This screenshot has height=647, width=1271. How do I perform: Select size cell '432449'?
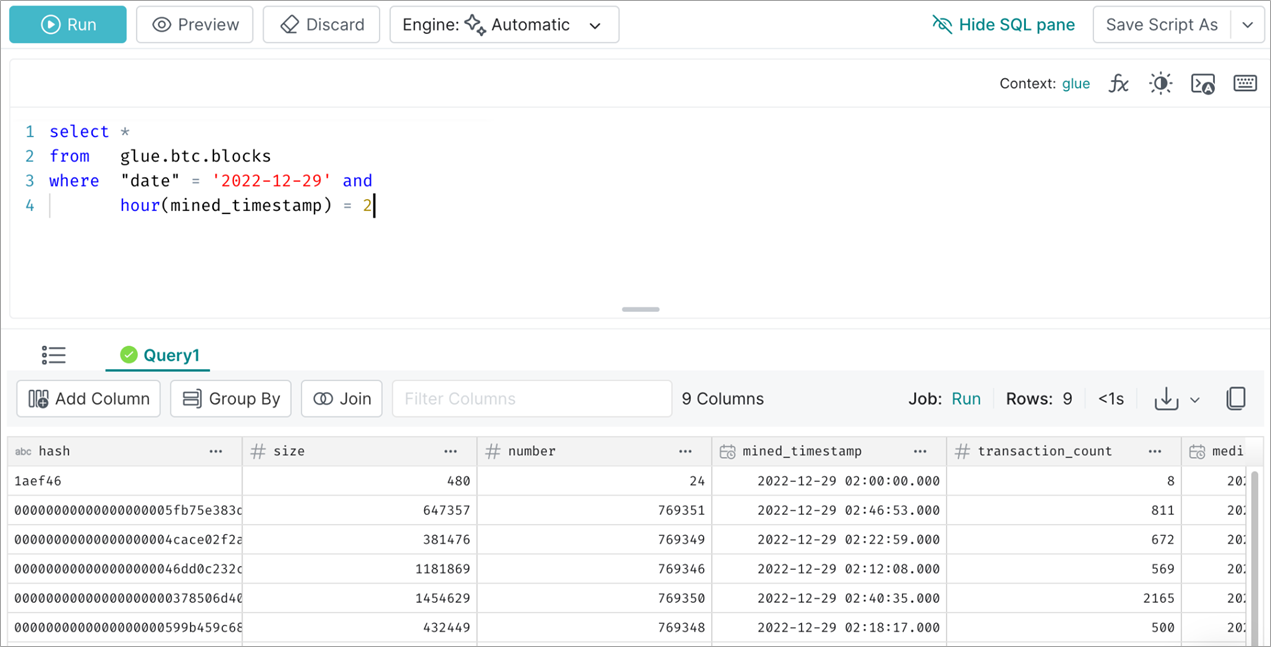(360, 627)
